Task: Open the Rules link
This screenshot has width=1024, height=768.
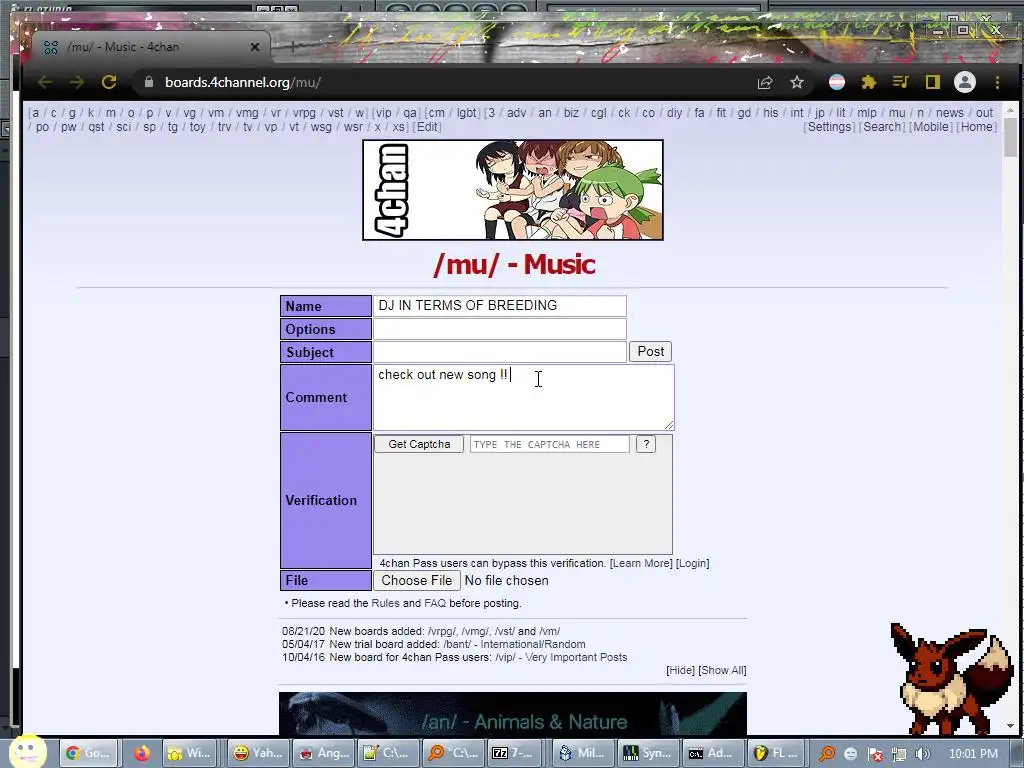Action: [385, 603]
